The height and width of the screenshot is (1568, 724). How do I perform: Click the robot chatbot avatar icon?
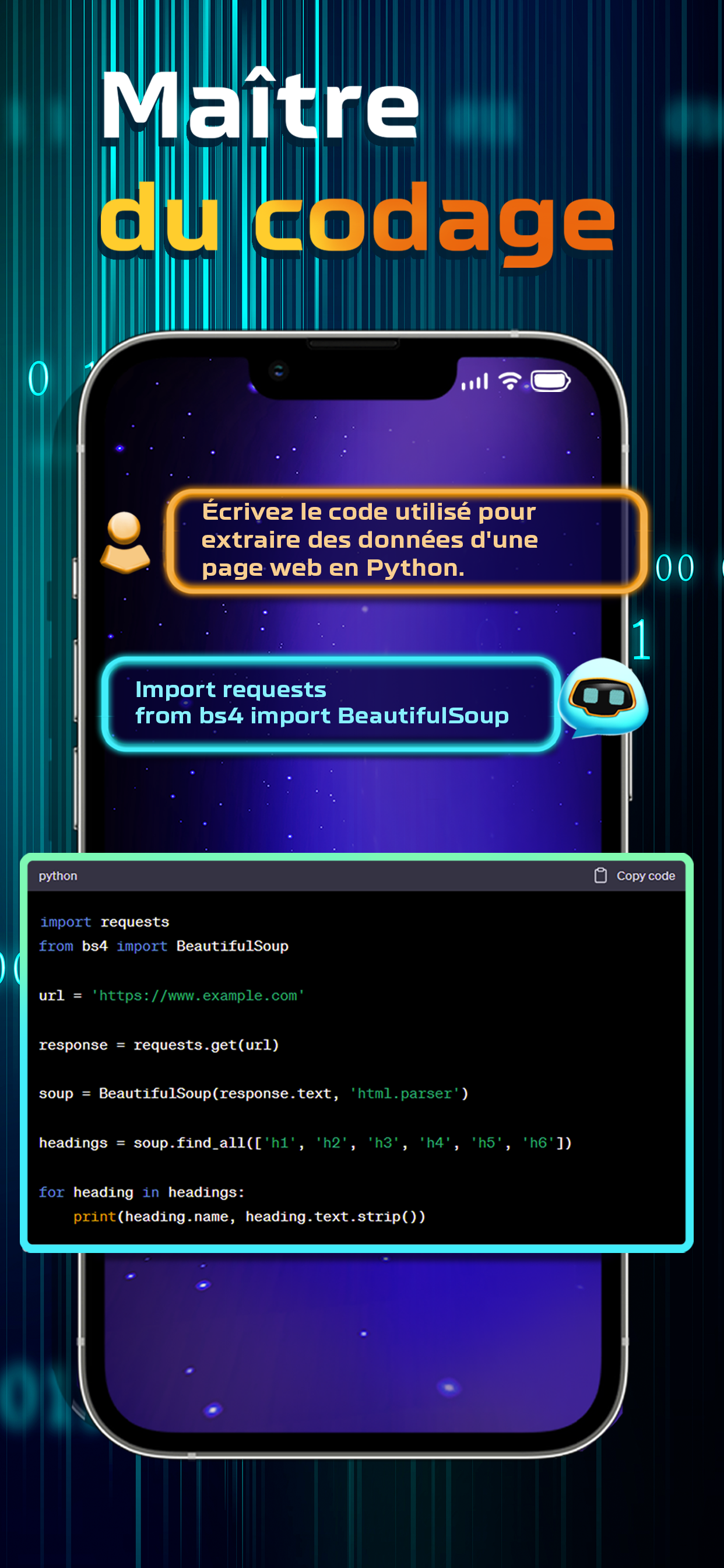[603, 698]
